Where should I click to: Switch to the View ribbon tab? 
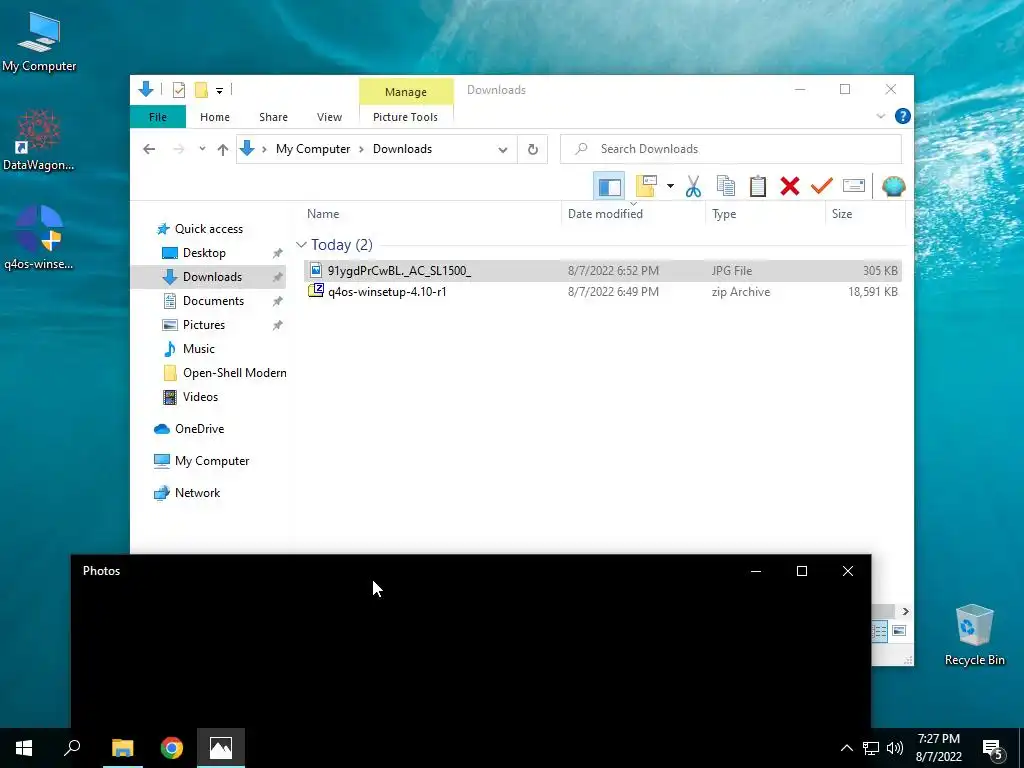[x=329, y=117]
